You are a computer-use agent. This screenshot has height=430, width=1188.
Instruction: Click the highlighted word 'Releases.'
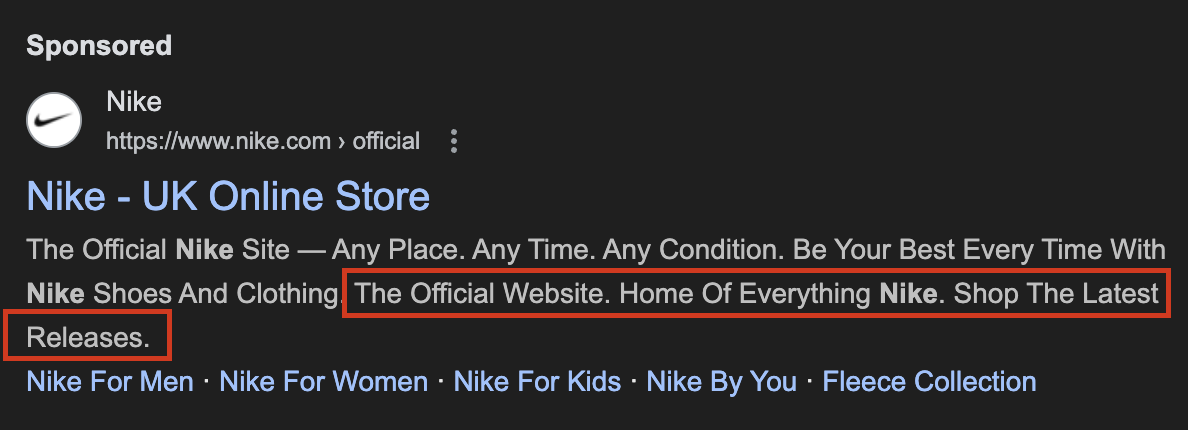(88, 338)
